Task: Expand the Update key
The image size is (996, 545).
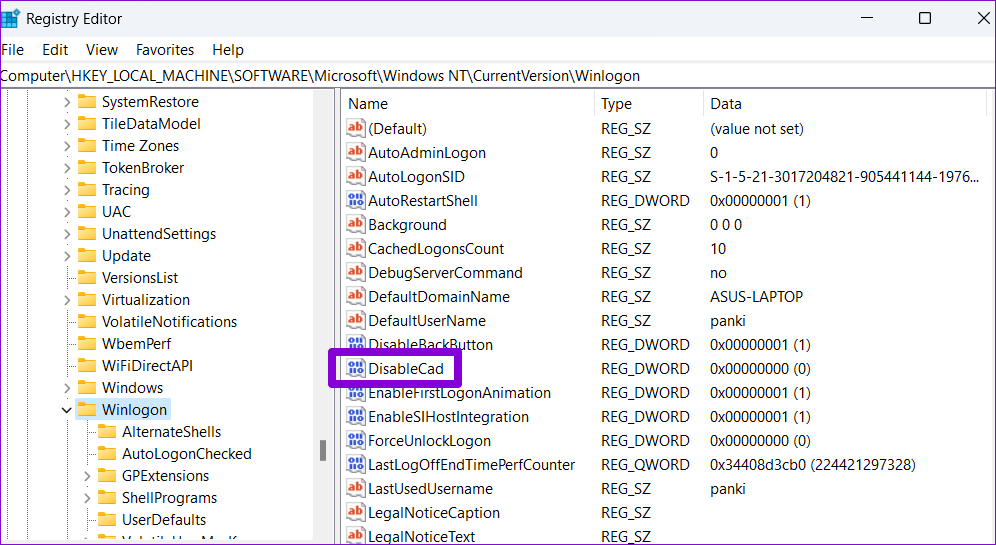Action: tap(67, 256)
